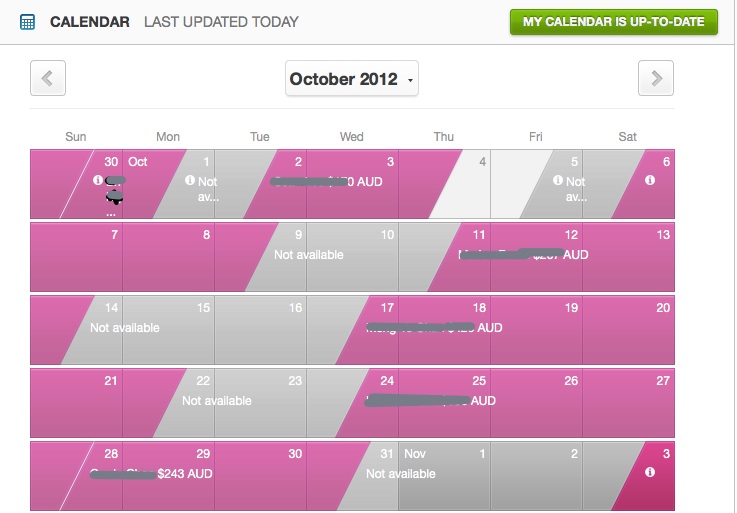Click the 'Not available' block on October 22
The height and width of the screenshot is (513, 737).
coord(217,401)
